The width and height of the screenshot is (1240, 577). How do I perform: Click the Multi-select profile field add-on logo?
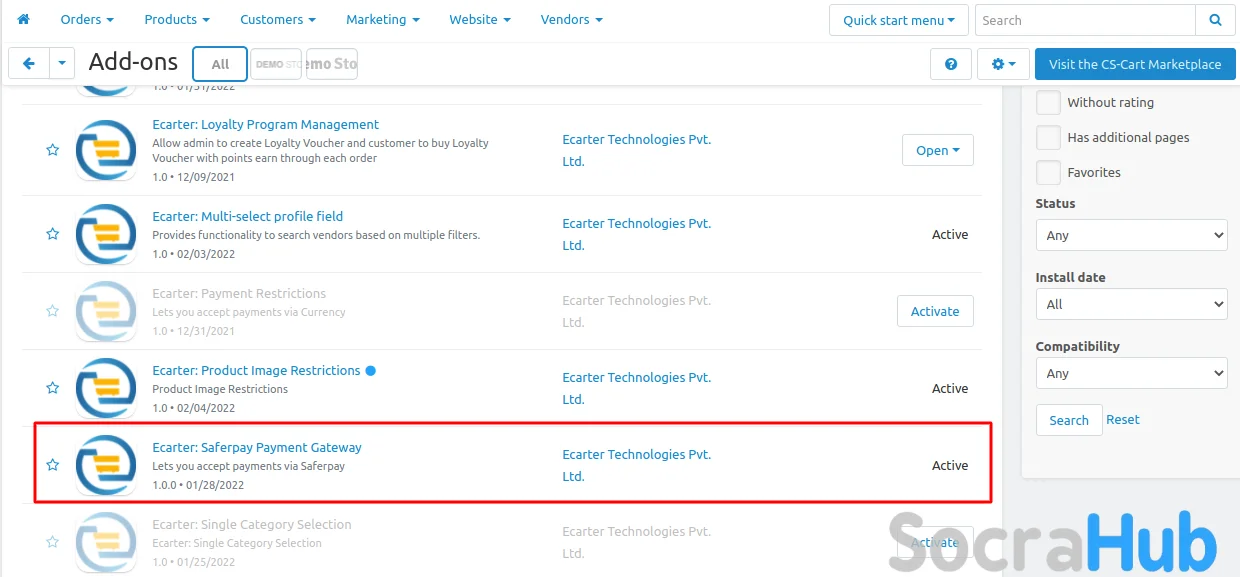pyautogui.click(x=106, y=234)
